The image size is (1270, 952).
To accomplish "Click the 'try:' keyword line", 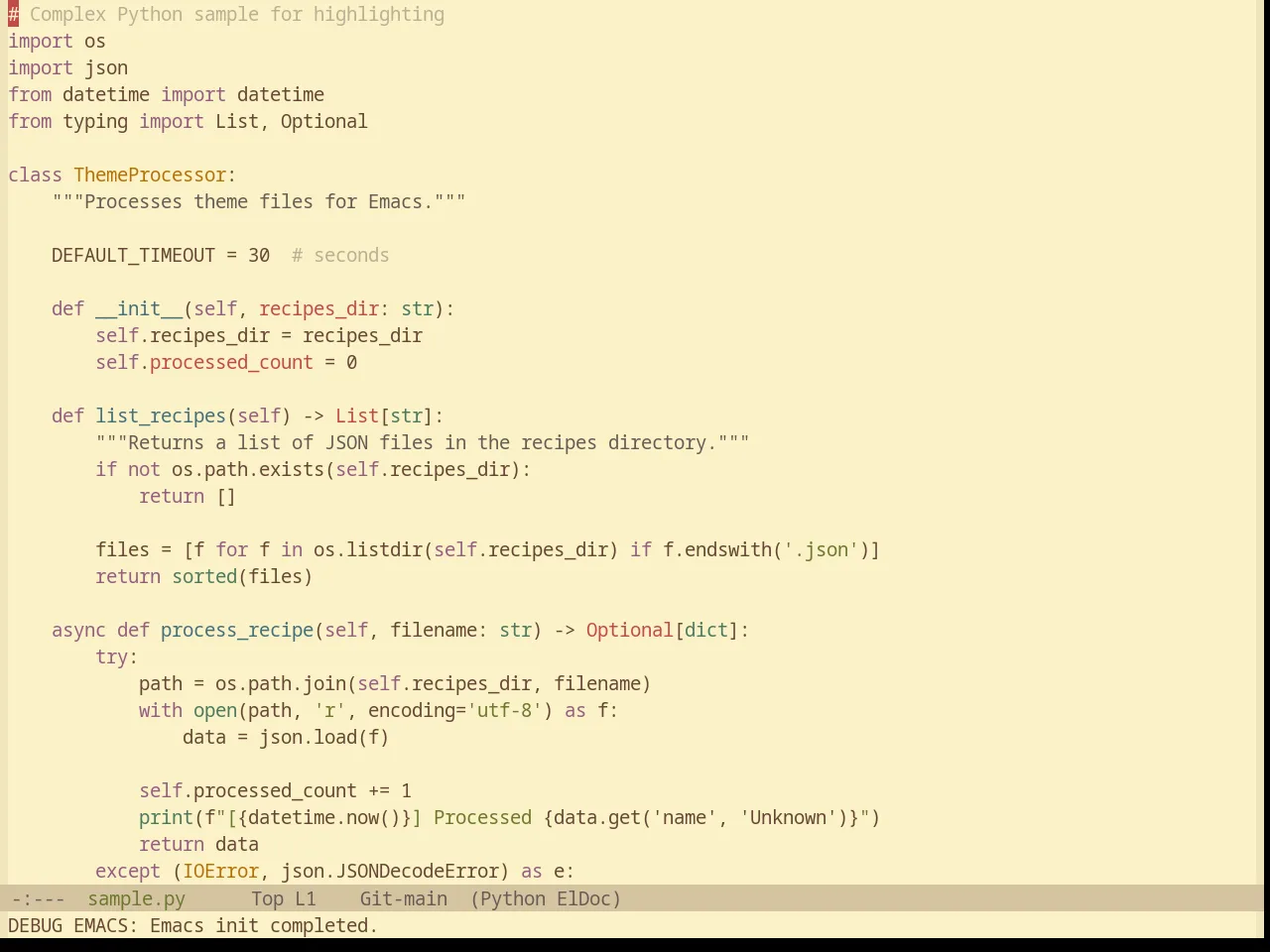I will click(117, 656).
